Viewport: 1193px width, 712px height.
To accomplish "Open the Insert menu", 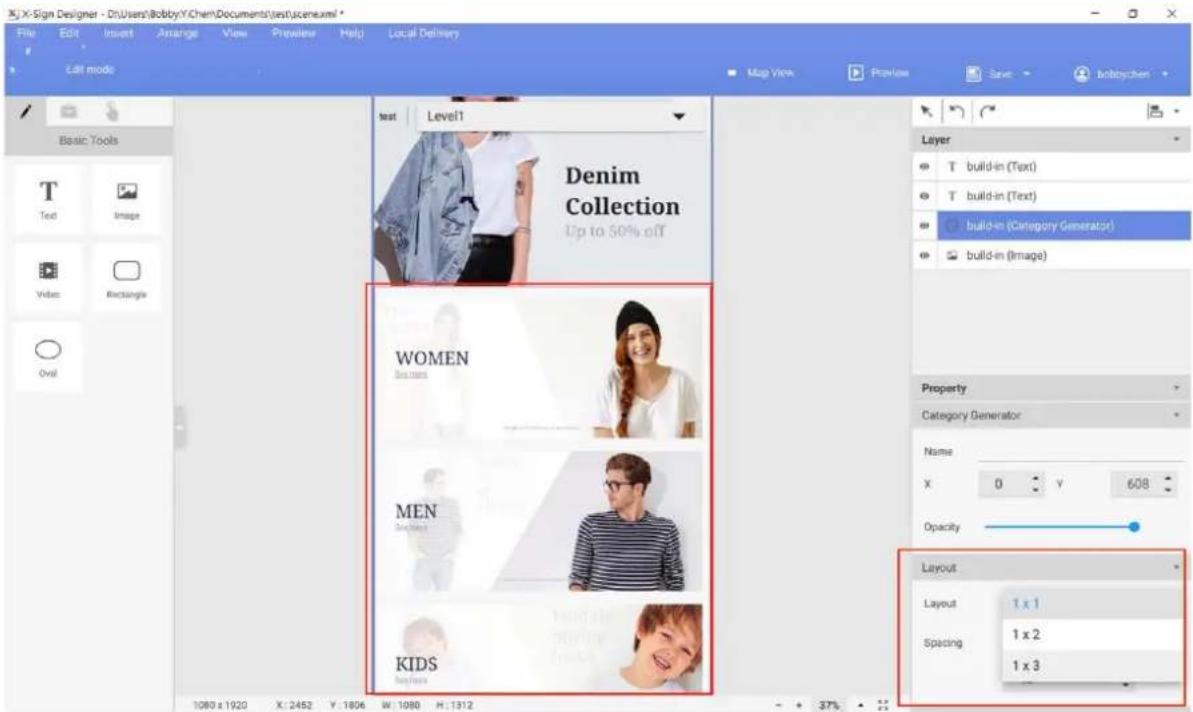I will [118, 33].
